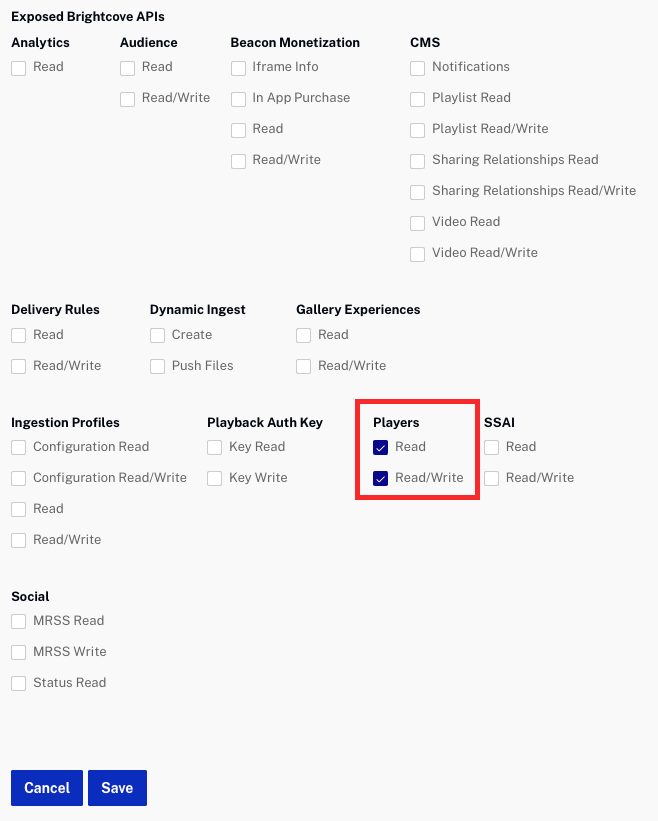Image resolution: width=658 pixels, height=821 pixels.
Task: Click the Cancel button
Action: (x=47, y=788)
